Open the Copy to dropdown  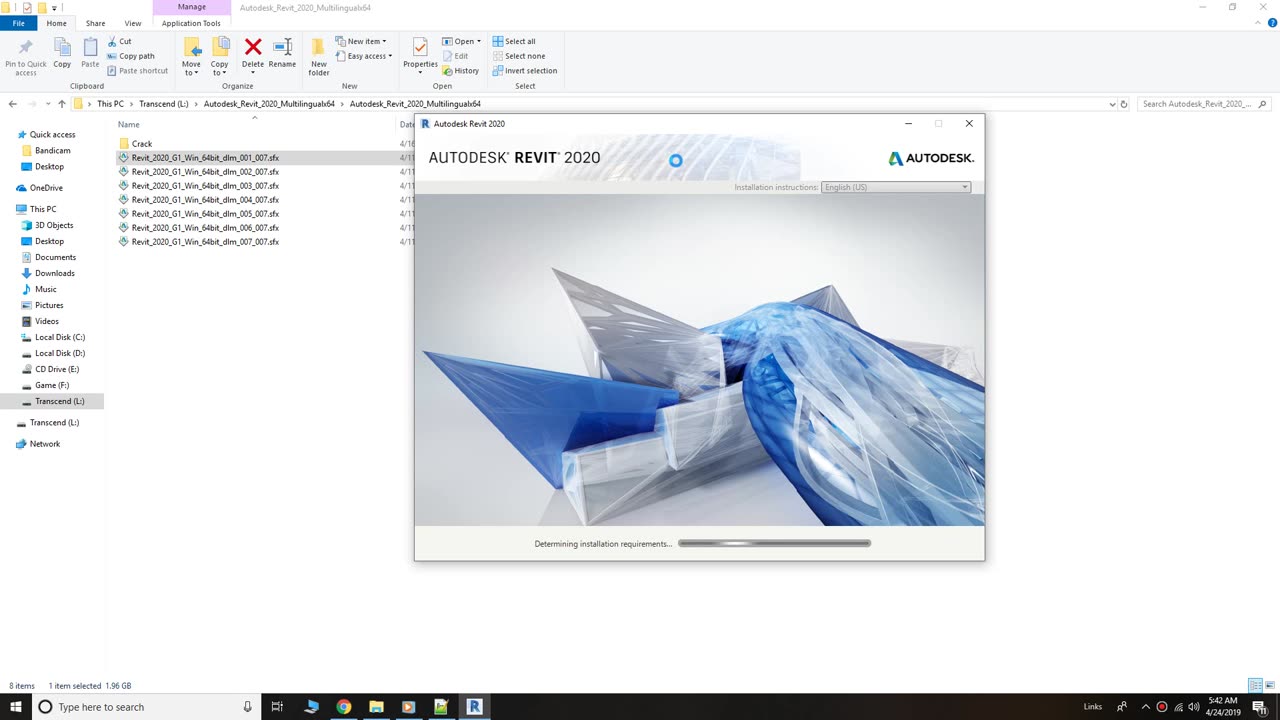click(219, 57)
